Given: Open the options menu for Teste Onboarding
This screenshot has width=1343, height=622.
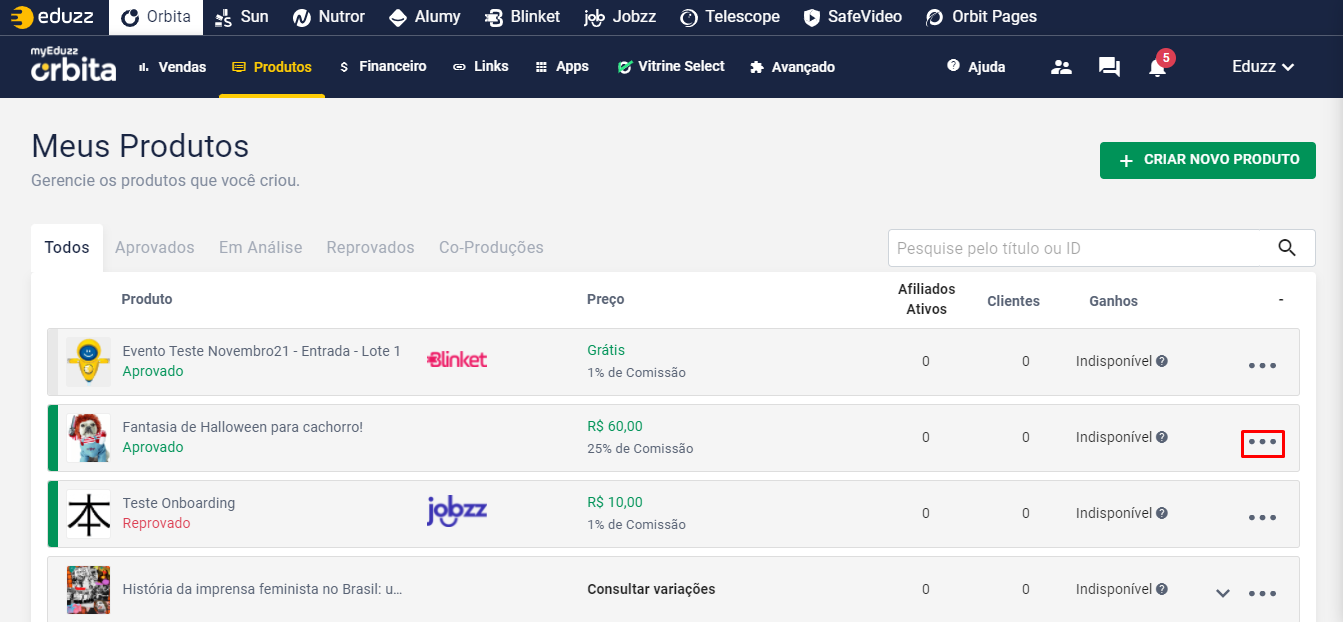Looking at the screenshot, I should [x=1262, y=518].
